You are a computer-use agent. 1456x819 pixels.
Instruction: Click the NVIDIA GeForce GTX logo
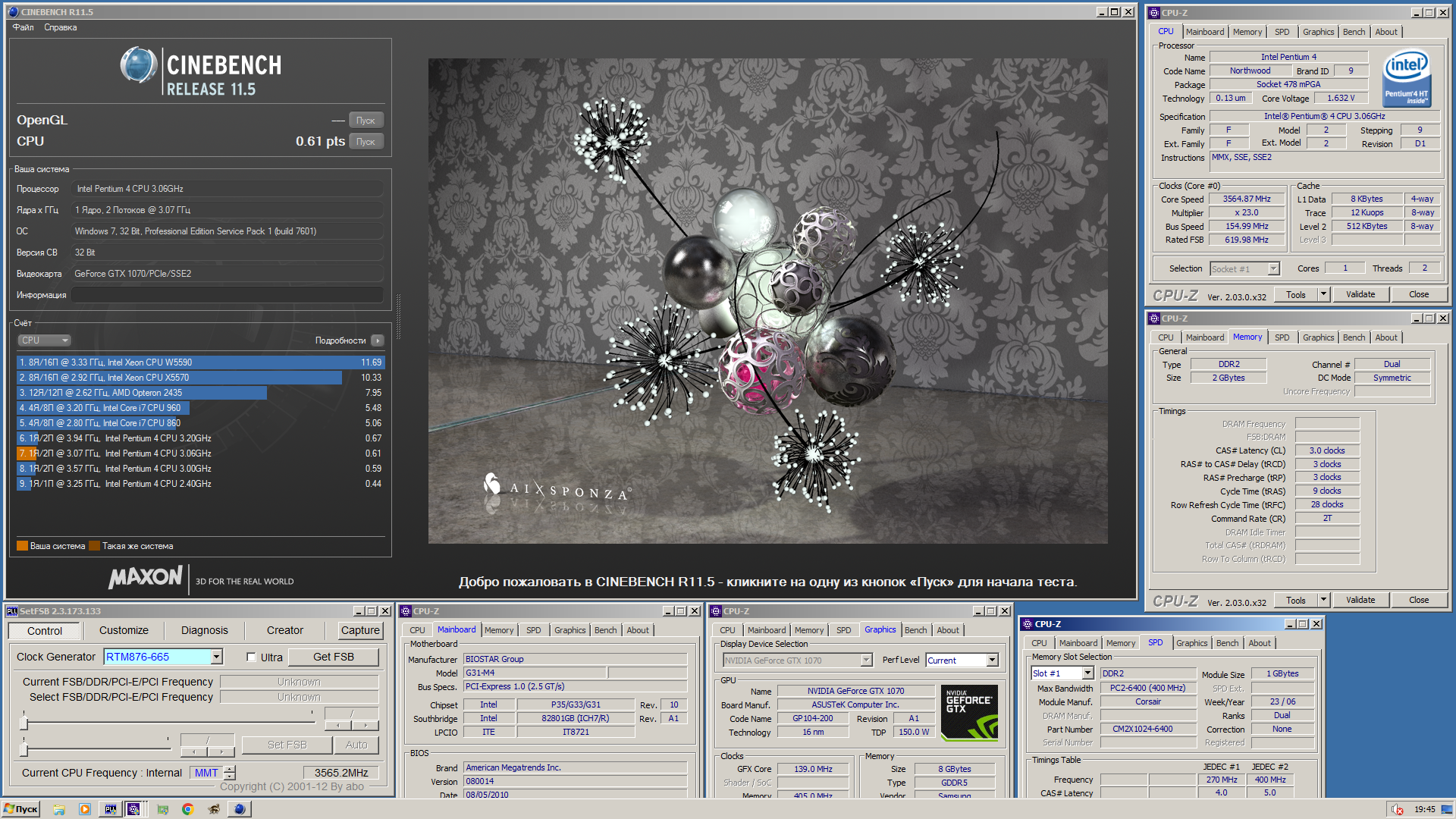tap(969, 712)
